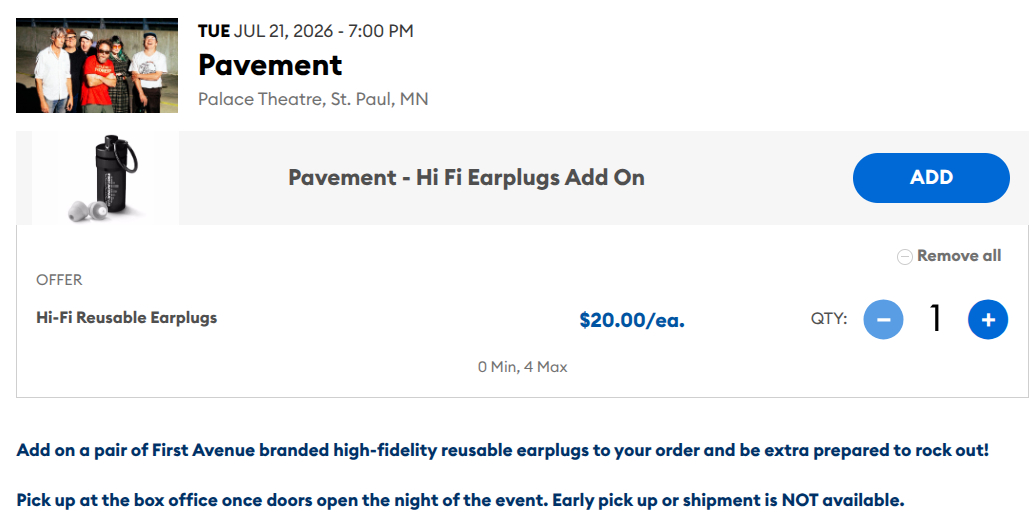Viewport: 1034px width, 532px height.
Task: Open the Pavement band photo thumbnail
Action: [97, 65]
